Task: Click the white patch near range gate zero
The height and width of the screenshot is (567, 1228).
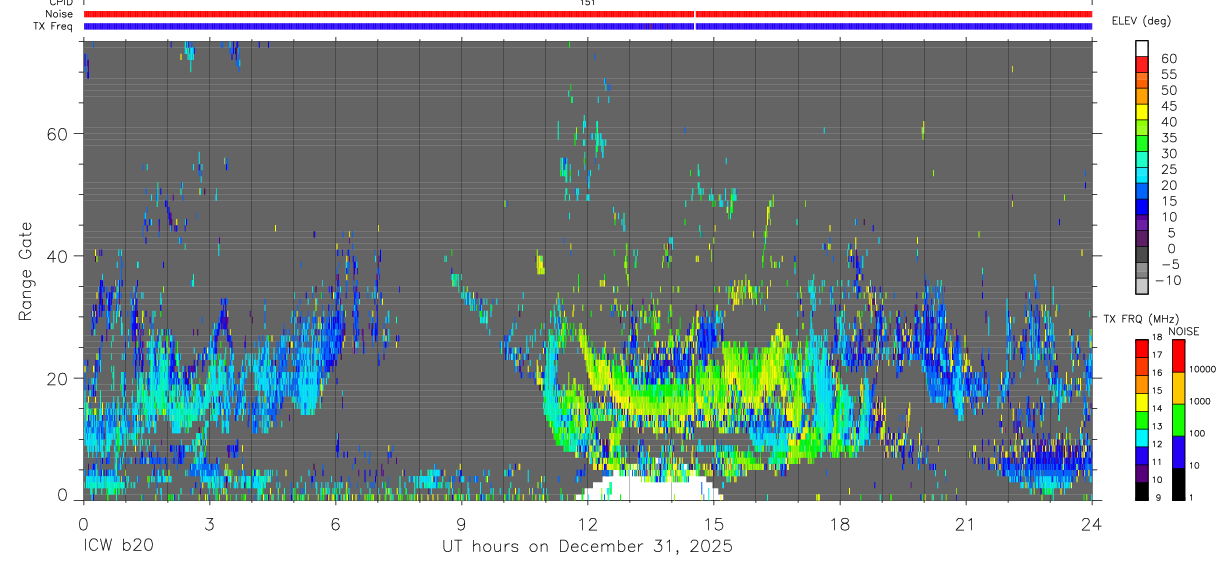Action: coord(649,487)
